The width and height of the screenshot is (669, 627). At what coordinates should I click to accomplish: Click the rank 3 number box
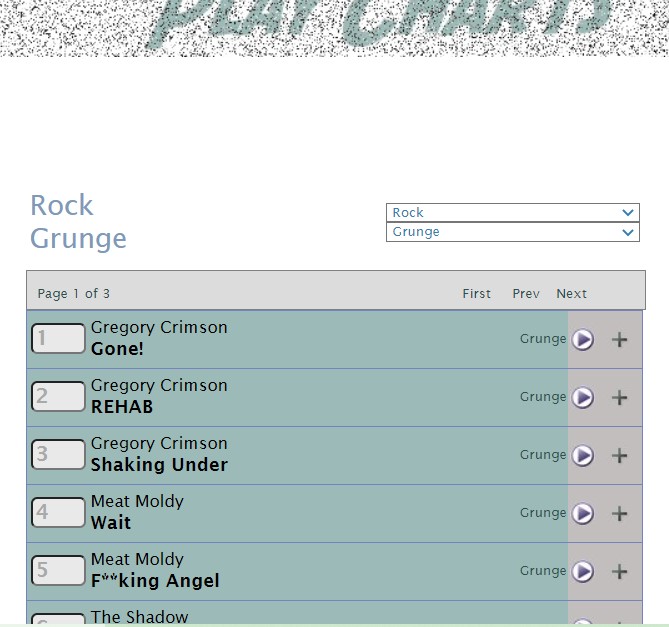pos(58,455)
